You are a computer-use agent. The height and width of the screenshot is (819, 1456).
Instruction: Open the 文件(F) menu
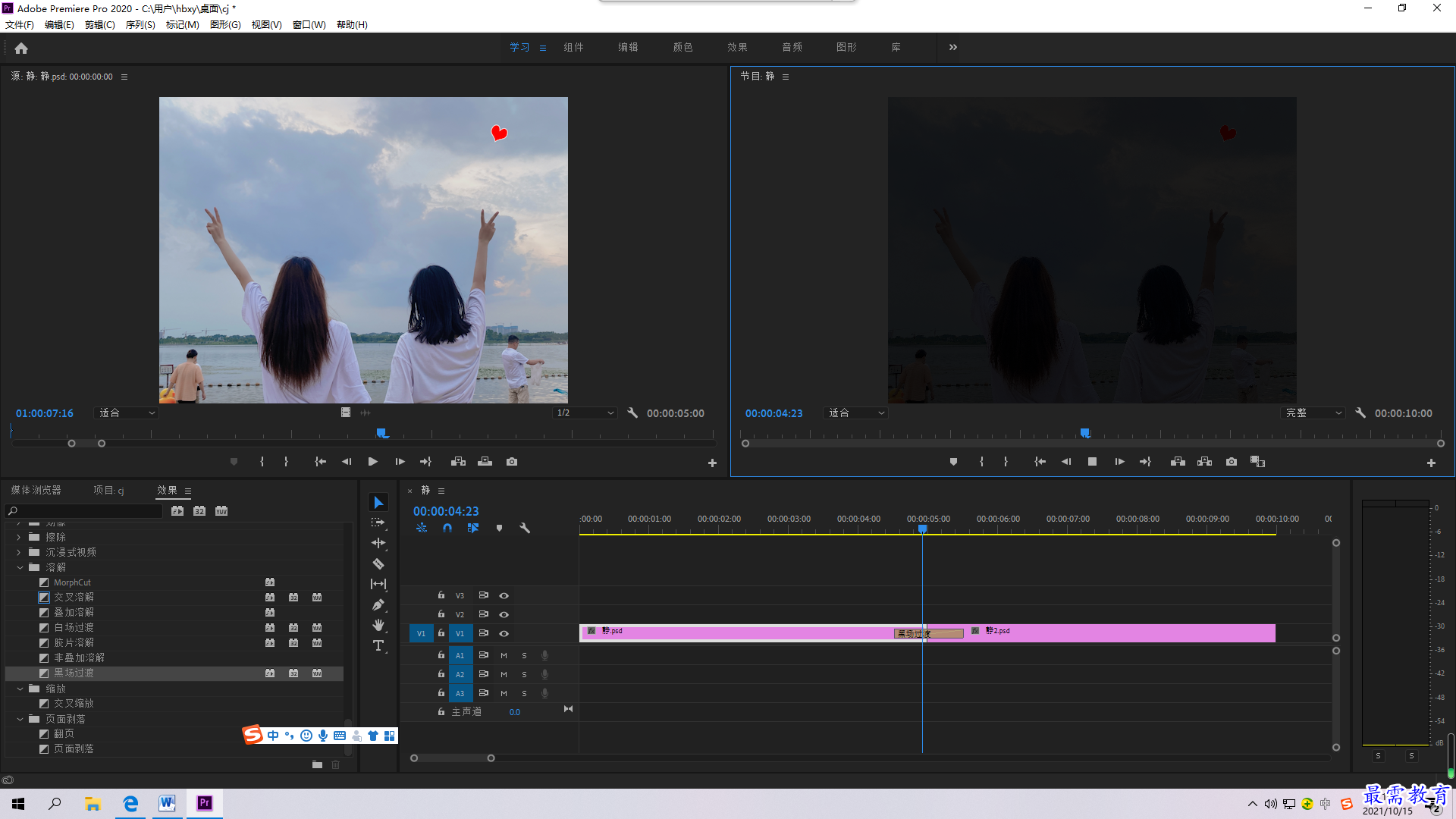pyautogui.click(x=20, y=25)
